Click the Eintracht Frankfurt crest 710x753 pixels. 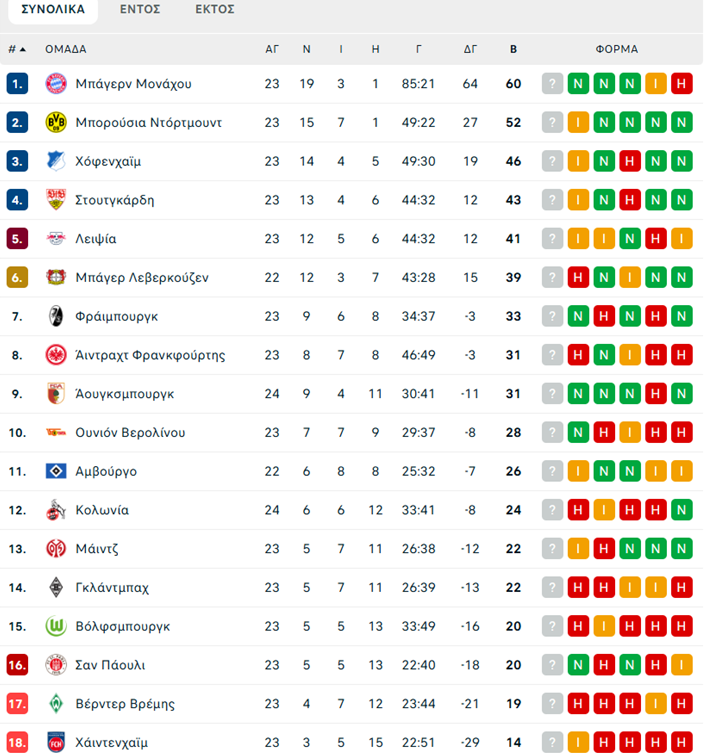pyautogui.click(x=55, y=355)
